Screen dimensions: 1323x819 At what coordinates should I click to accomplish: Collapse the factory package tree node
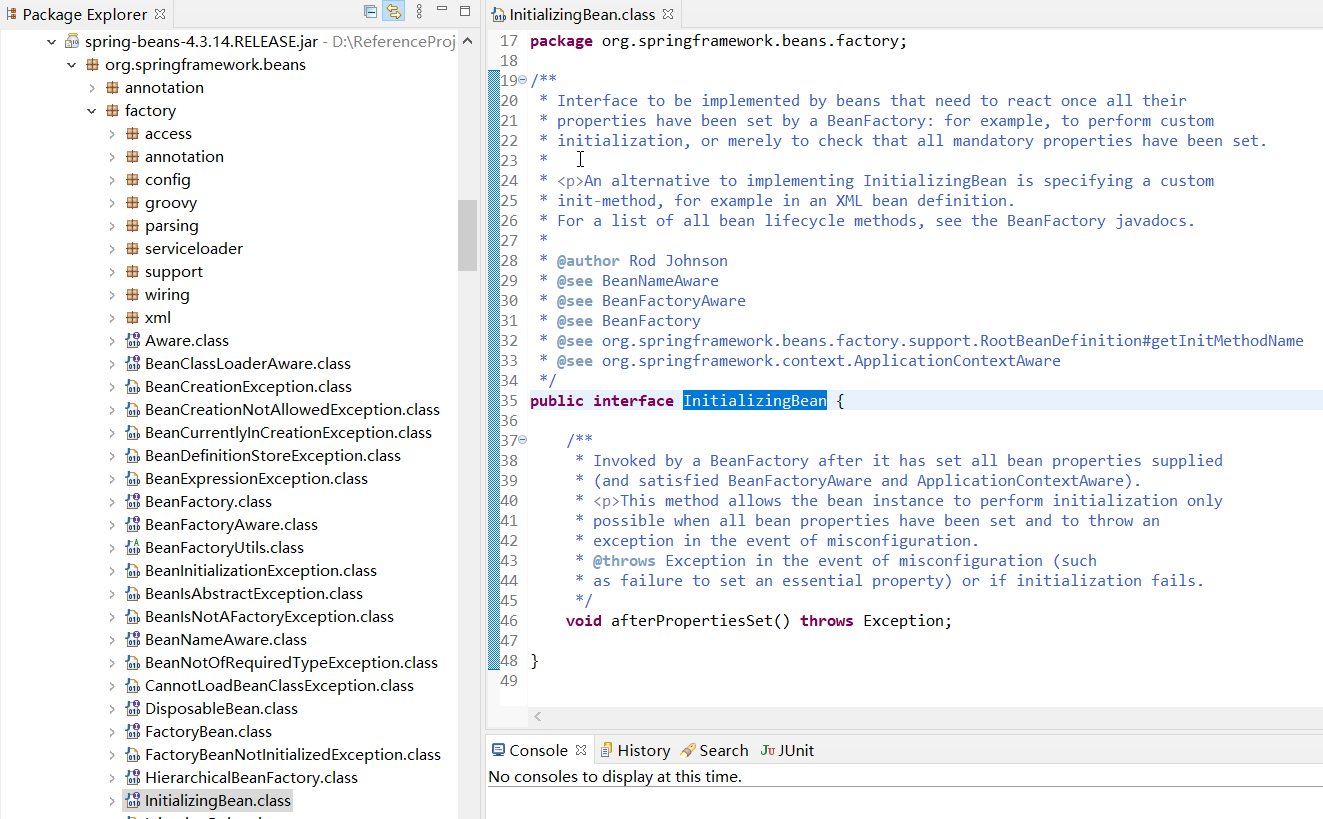click(92, 111)
